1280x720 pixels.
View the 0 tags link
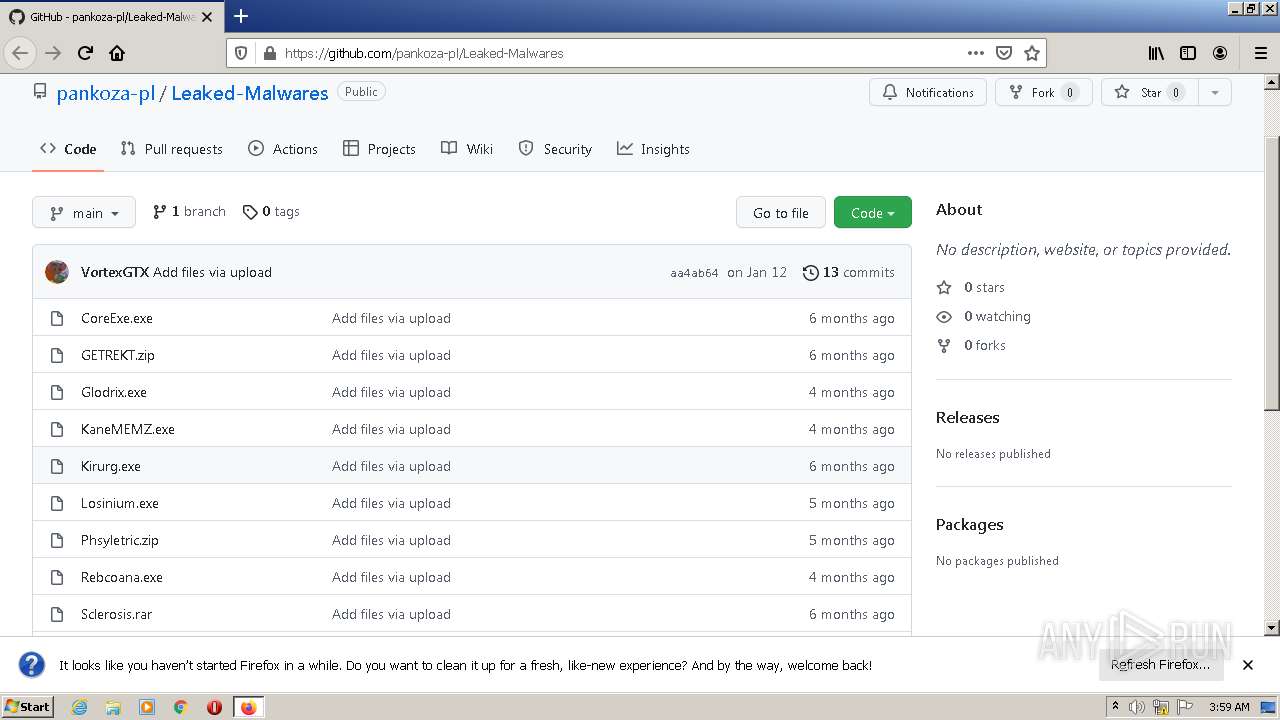click(271, 212)
